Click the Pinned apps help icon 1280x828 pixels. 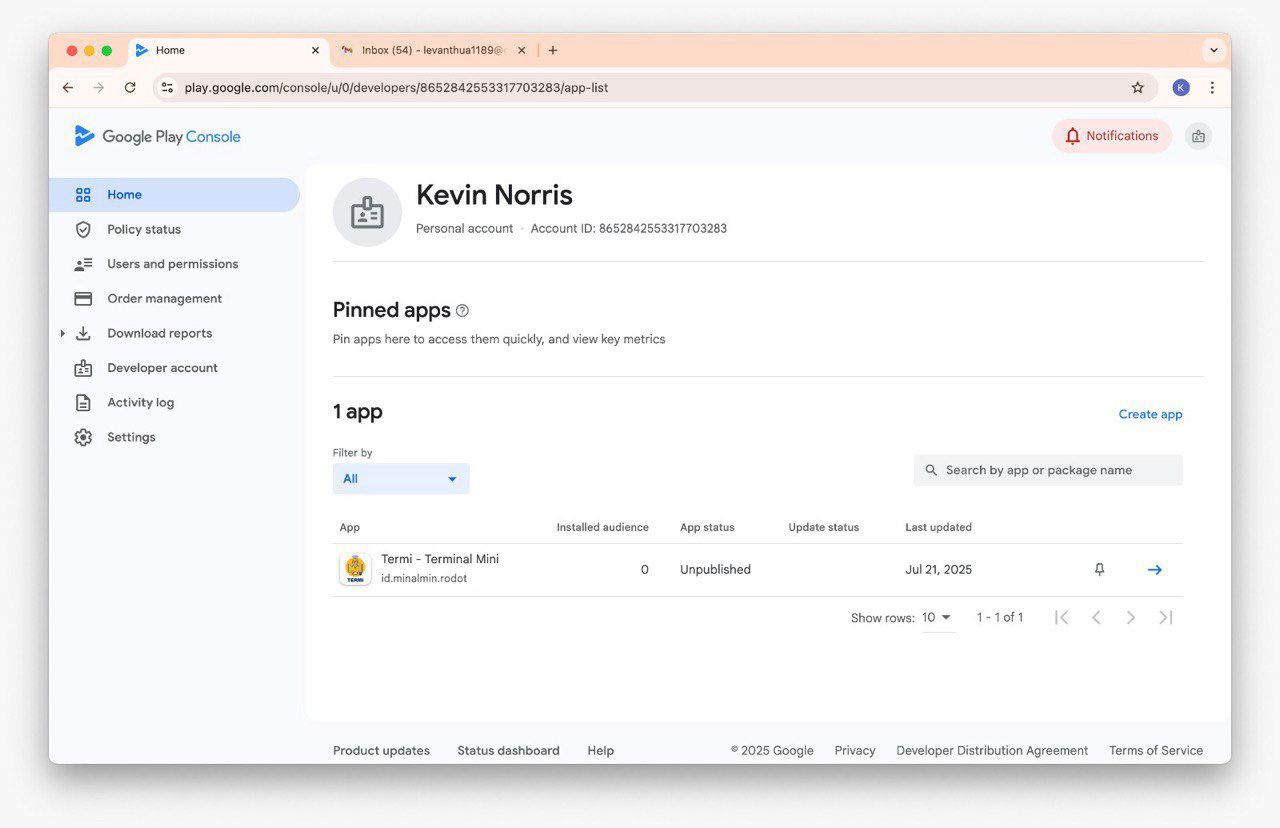tap(462, 311)
